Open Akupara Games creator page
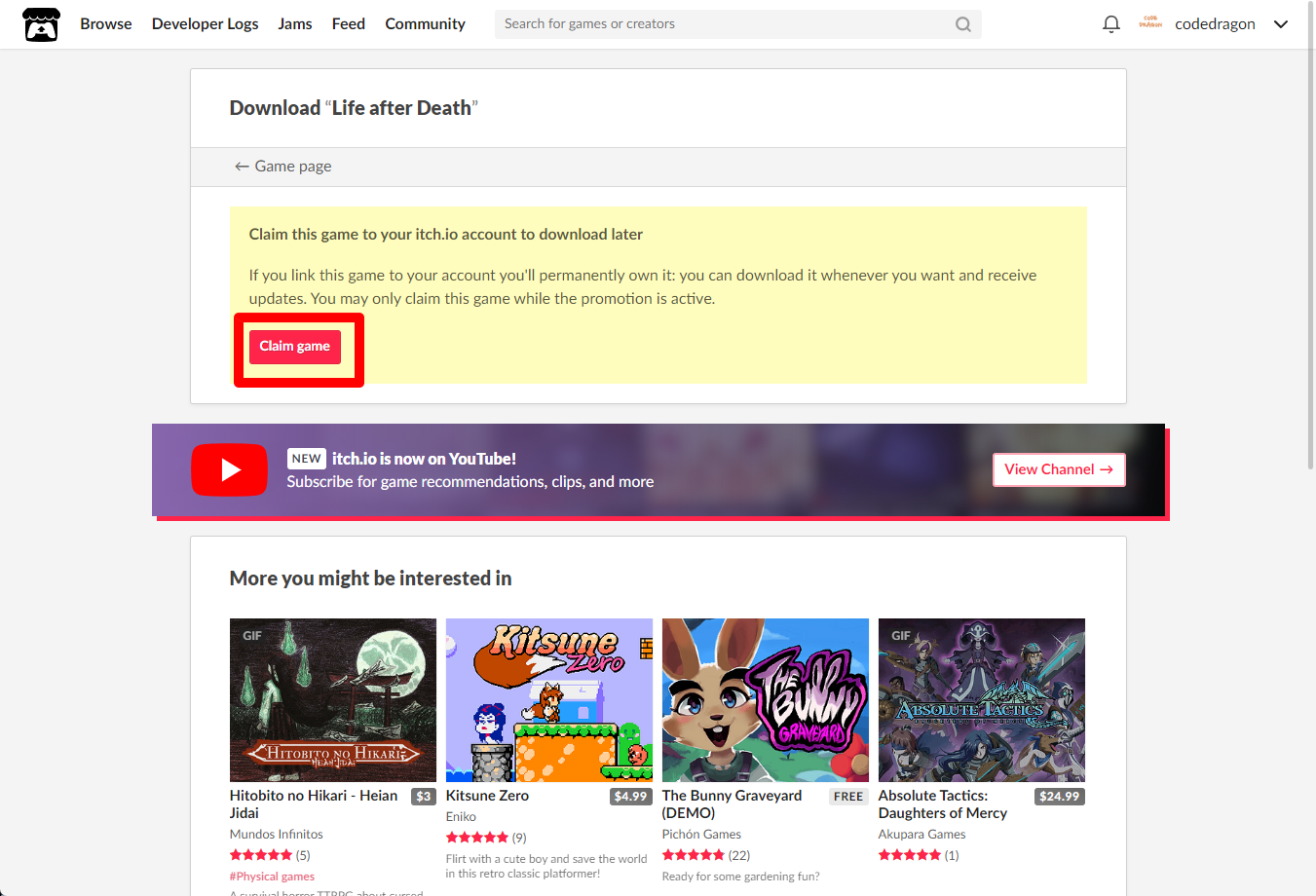This screenshot has width=1316, height=896. pos(921,835)
